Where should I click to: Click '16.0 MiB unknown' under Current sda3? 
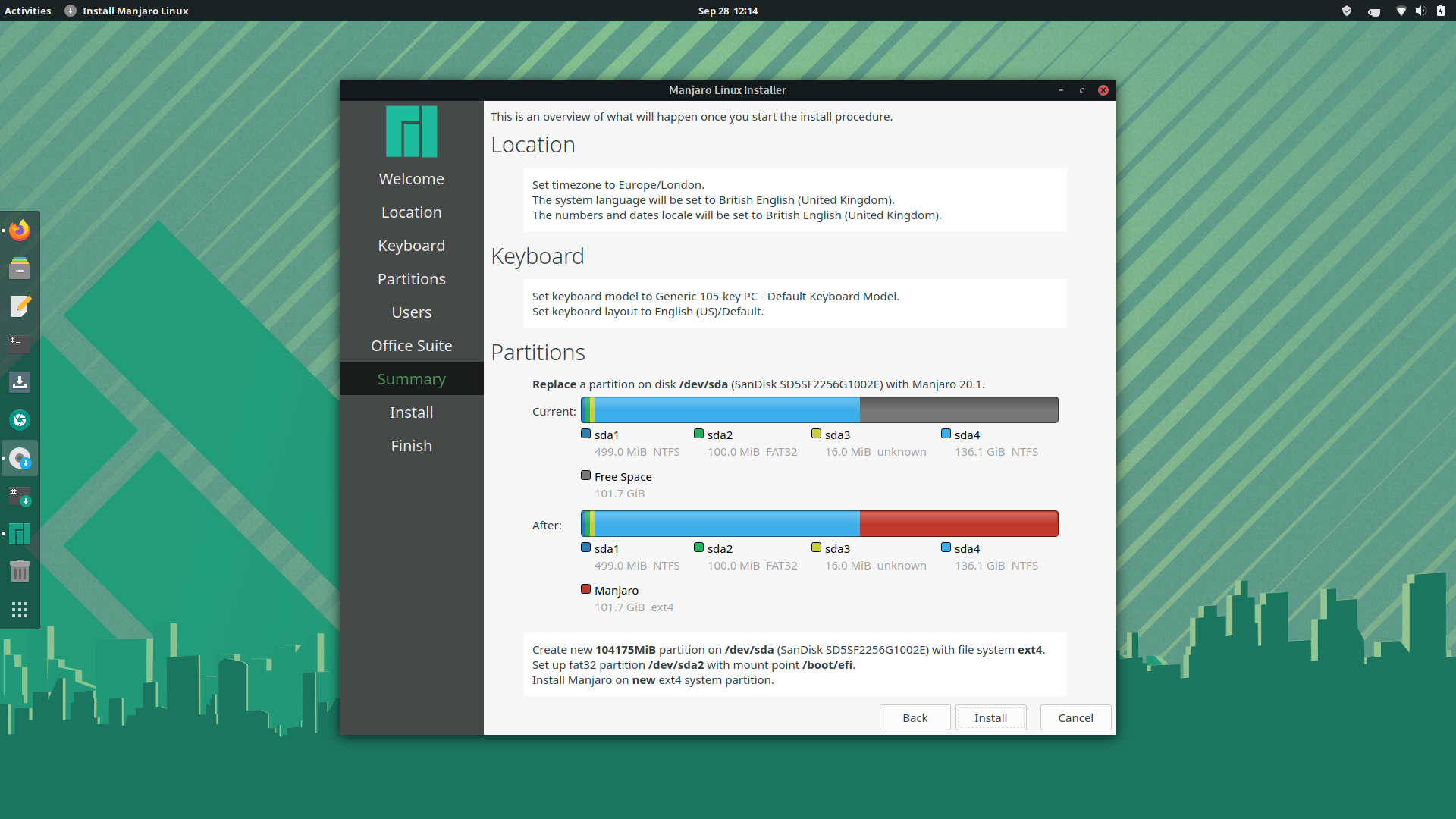click(x=876, y=452)
